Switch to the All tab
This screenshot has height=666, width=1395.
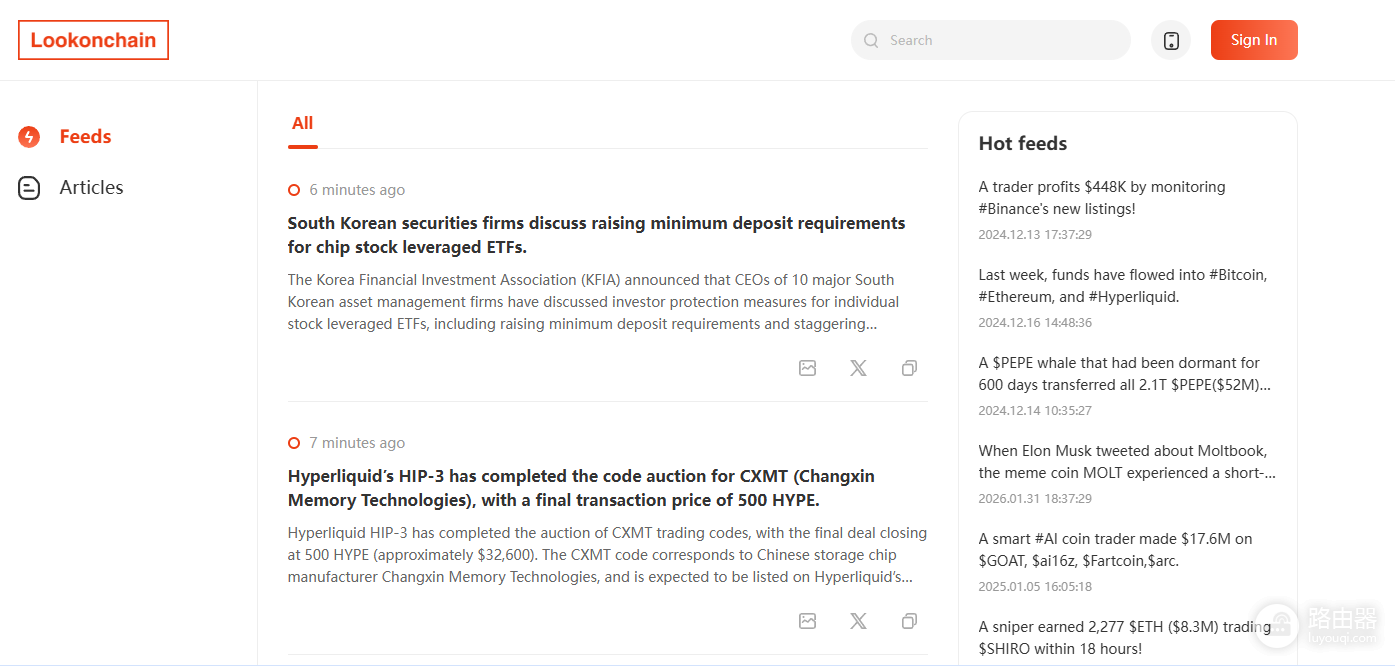pyautogui.click(x=302, y=124)
